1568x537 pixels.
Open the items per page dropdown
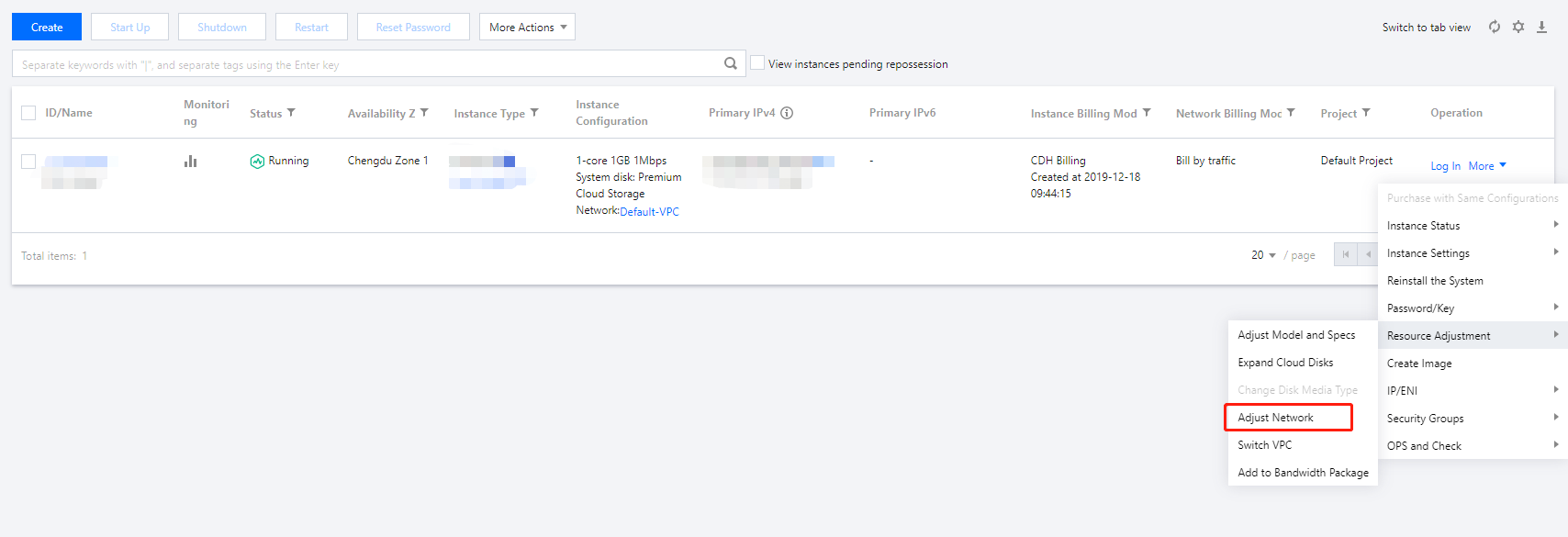[x=1263, y=255]
